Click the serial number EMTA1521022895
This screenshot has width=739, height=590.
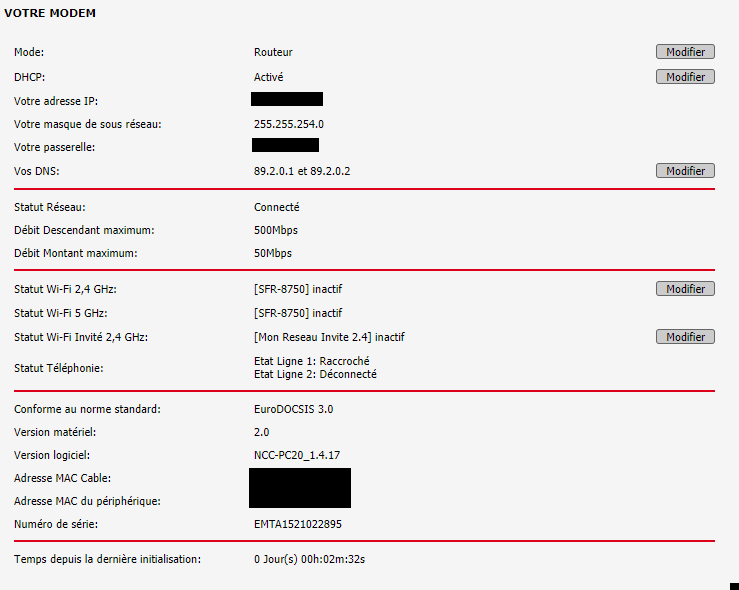click(297, 523)
